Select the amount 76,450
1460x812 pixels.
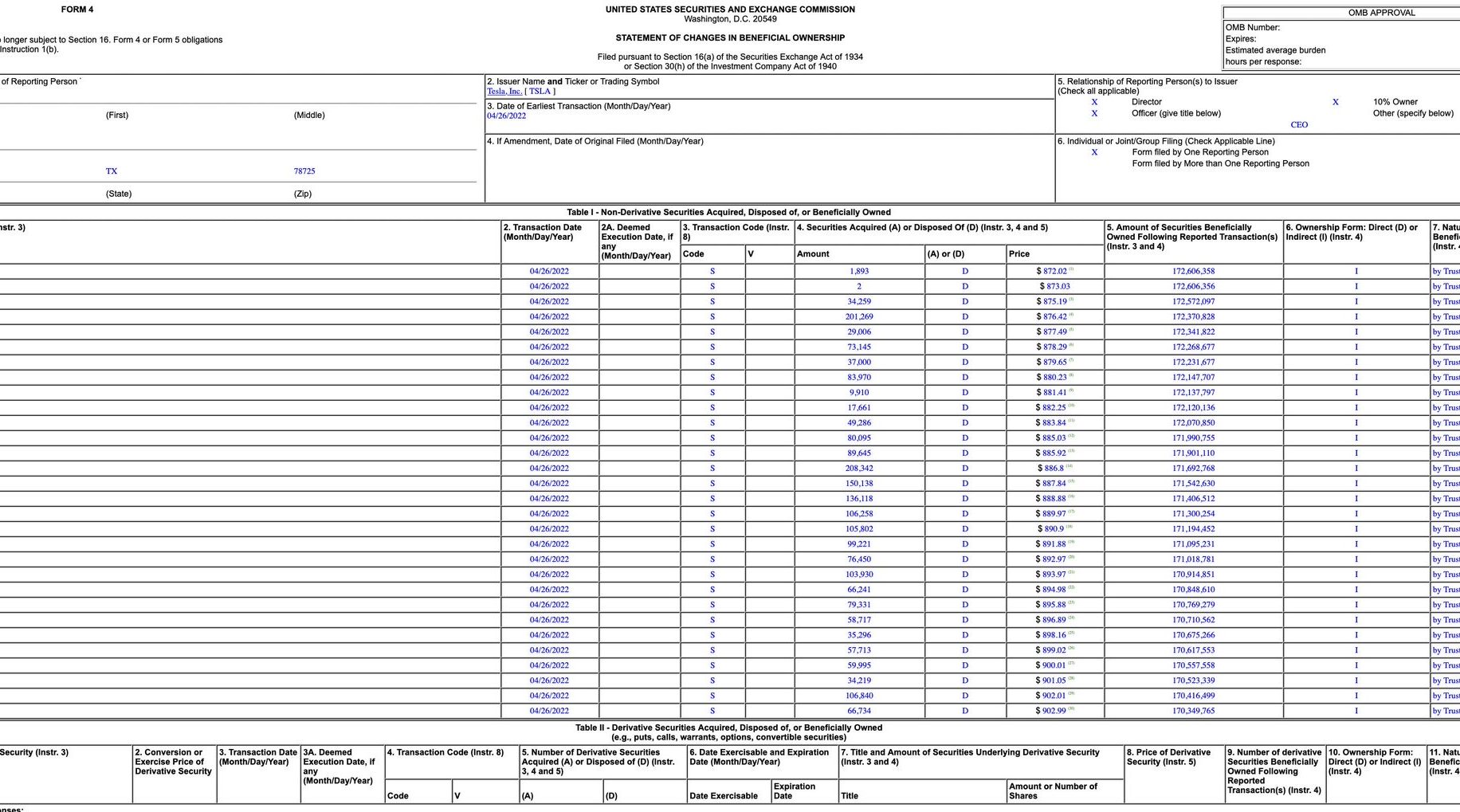[859, 559]
